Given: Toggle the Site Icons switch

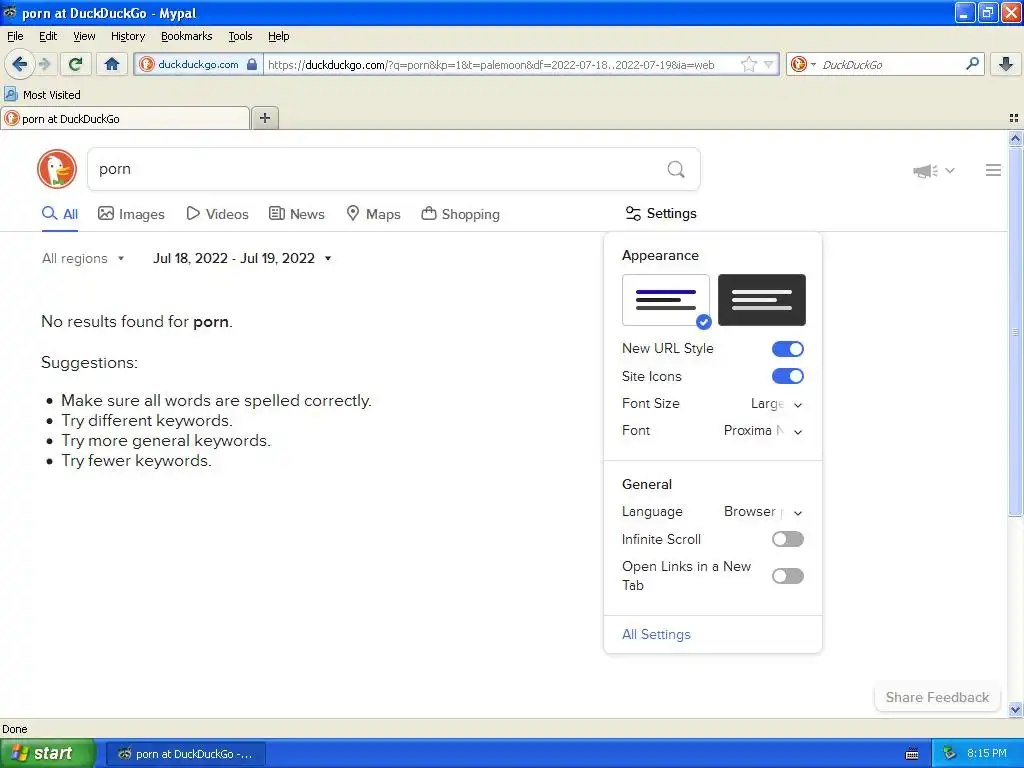Looking at the screenshot, I should click(788, 376).
